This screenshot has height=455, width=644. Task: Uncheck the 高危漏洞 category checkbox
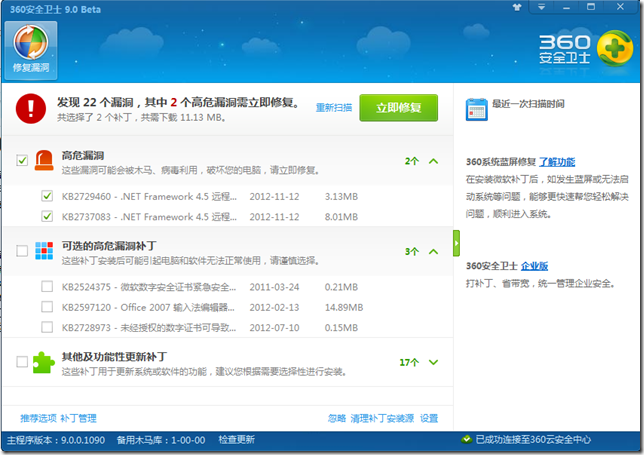point(22,160)
